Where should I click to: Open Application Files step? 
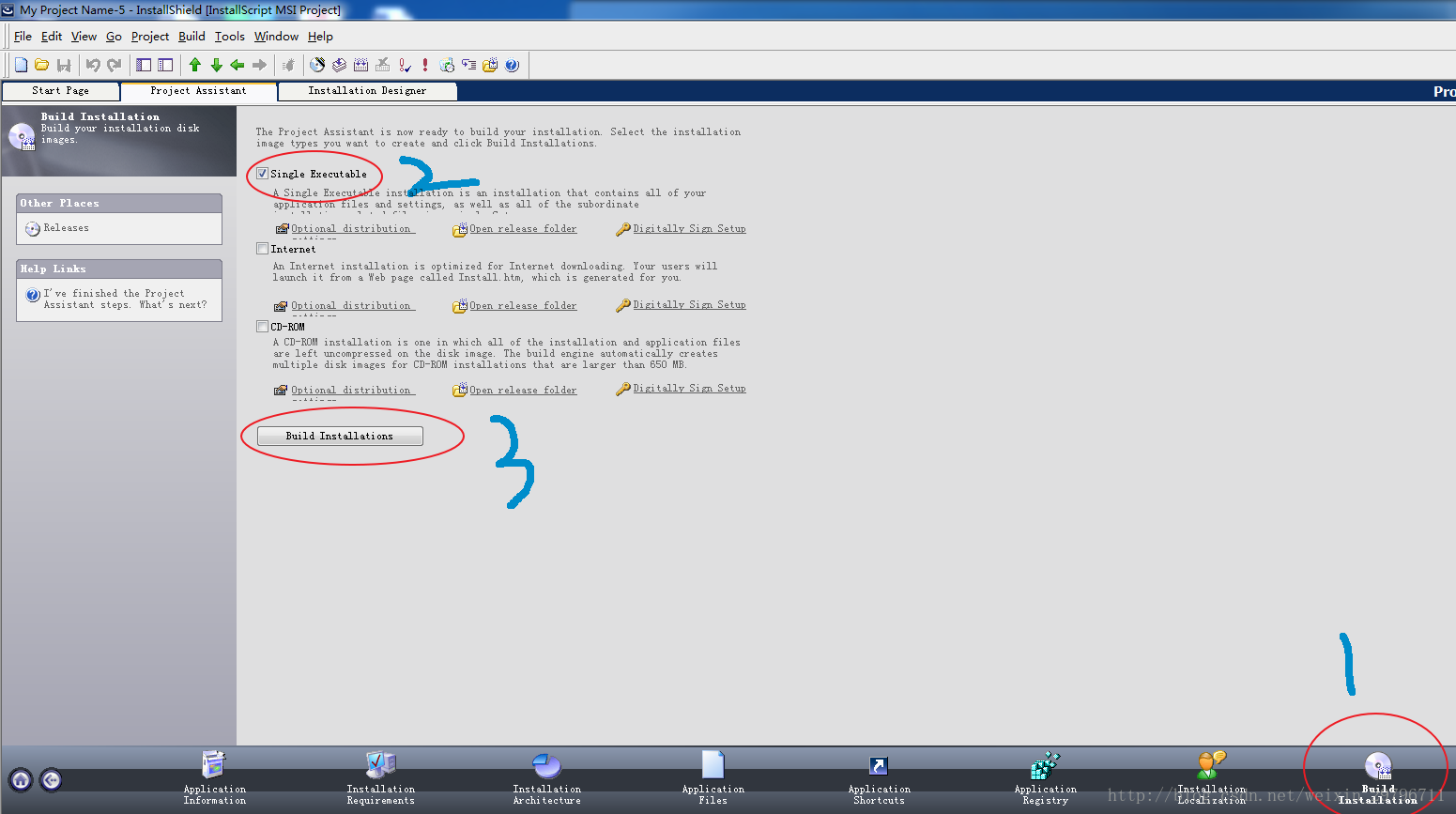click(x=713, y=778)
